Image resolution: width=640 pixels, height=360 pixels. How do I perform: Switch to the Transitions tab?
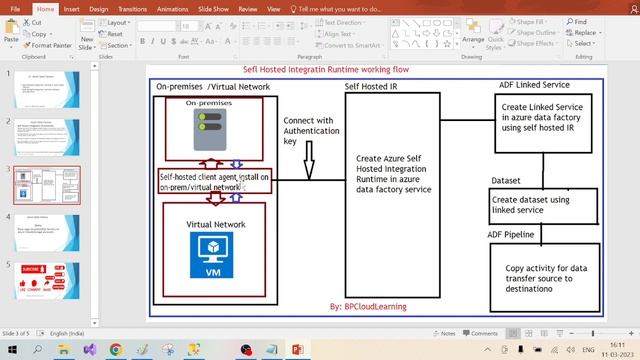[x=132, y=9]
